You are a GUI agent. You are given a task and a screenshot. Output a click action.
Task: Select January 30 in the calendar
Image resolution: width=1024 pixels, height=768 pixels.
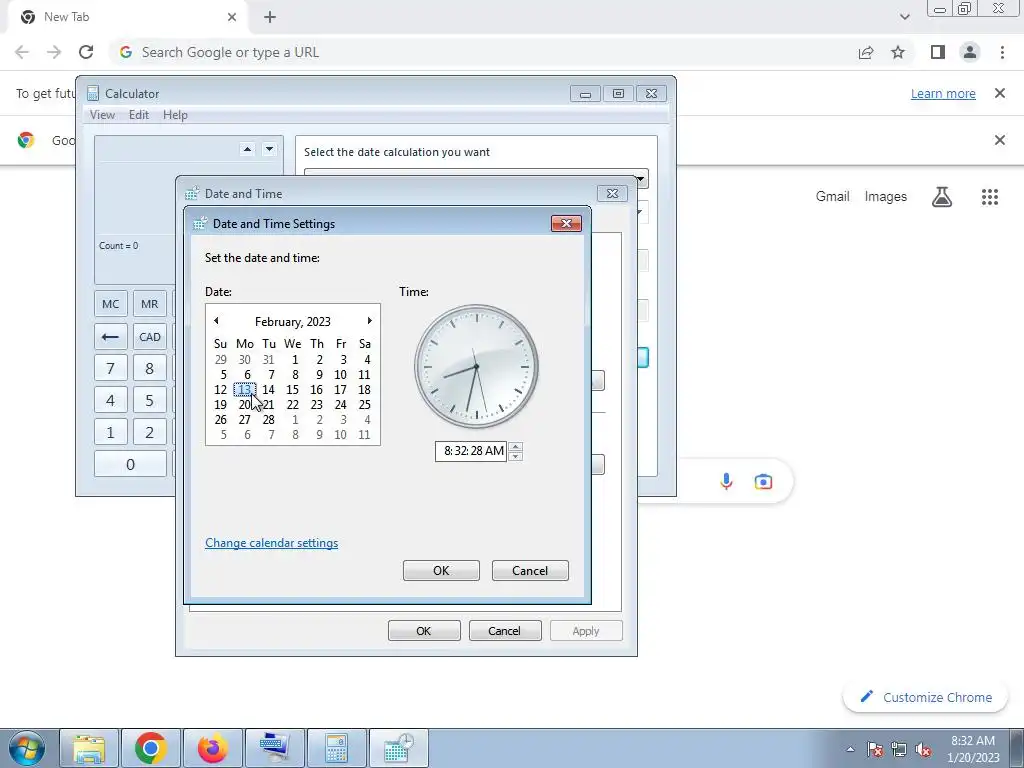[244, 360]
